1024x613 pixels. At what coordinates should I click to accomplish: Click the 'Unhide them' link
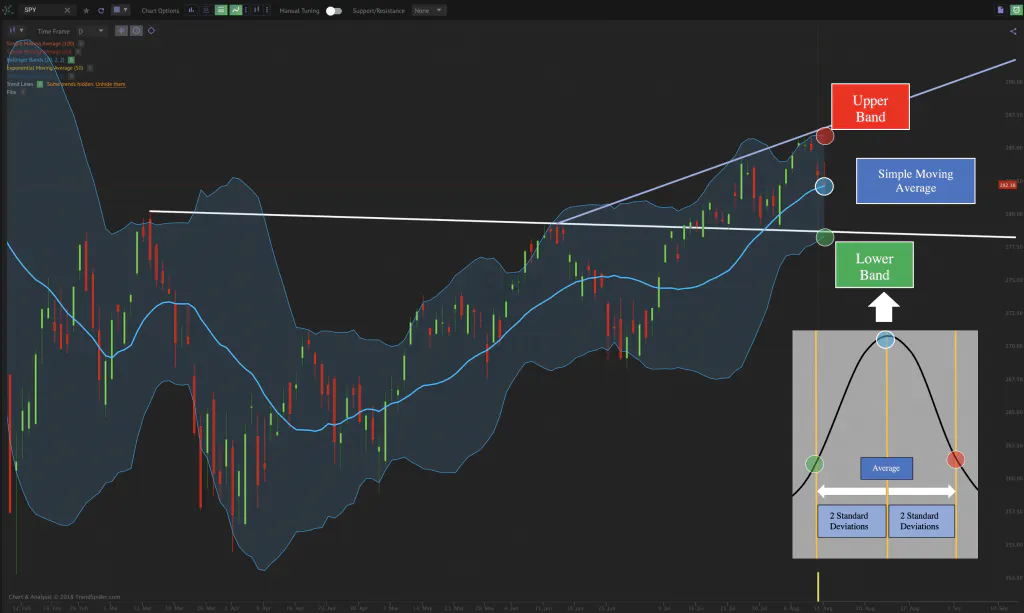110,84
